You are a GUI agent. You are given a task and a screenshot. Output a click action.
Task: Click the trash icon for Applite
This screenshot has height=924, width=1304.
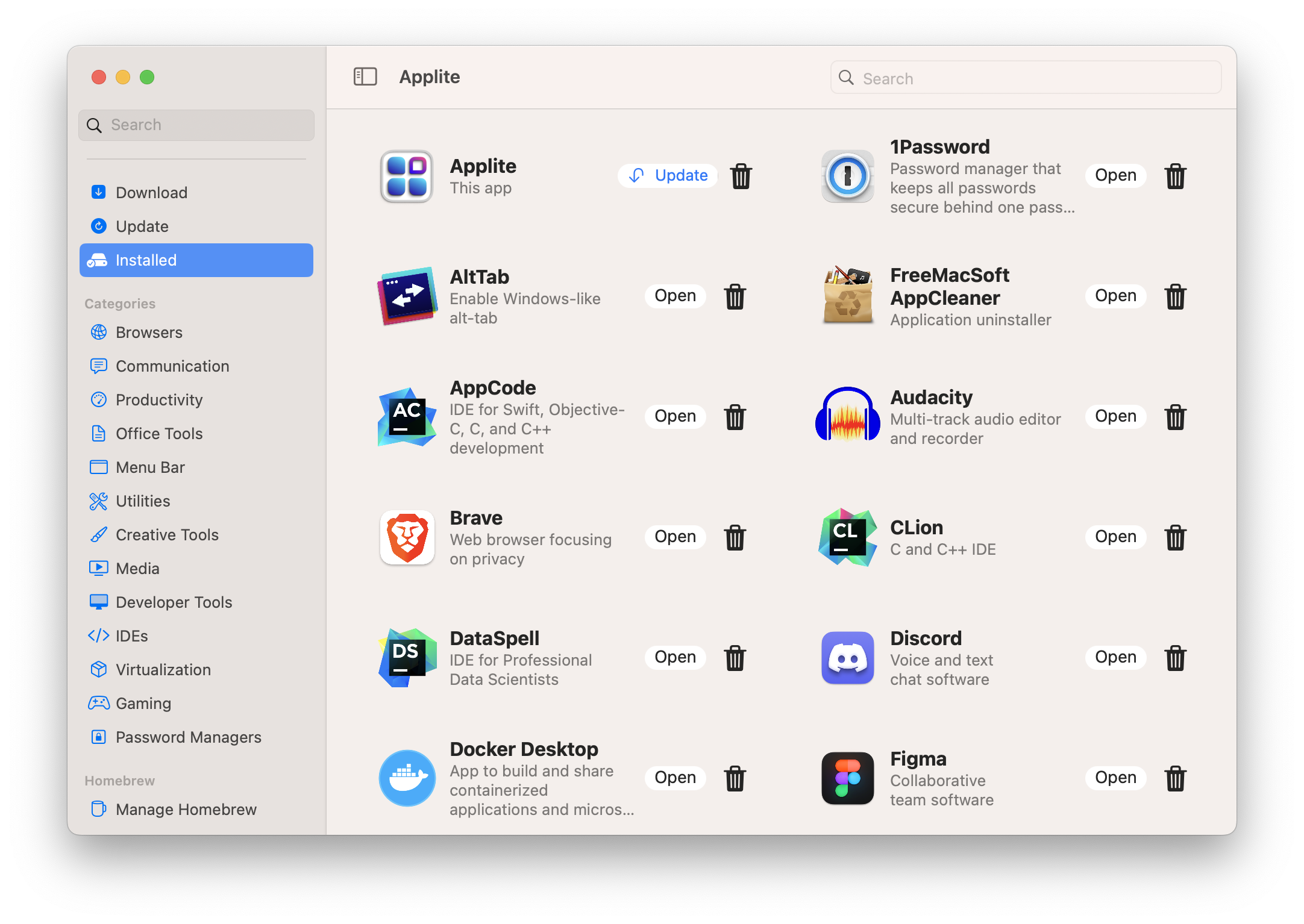pyautogui.click(x=741, y=176)
